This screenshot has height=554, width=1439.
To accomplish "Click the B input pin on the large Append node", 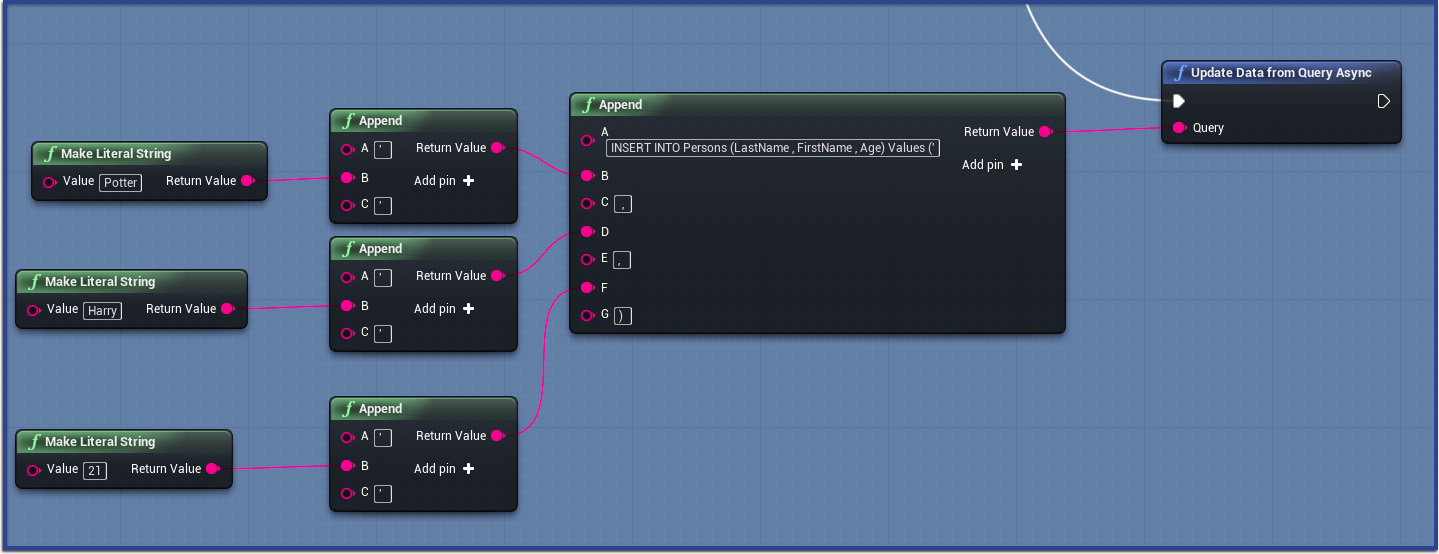I will (588, 176).
